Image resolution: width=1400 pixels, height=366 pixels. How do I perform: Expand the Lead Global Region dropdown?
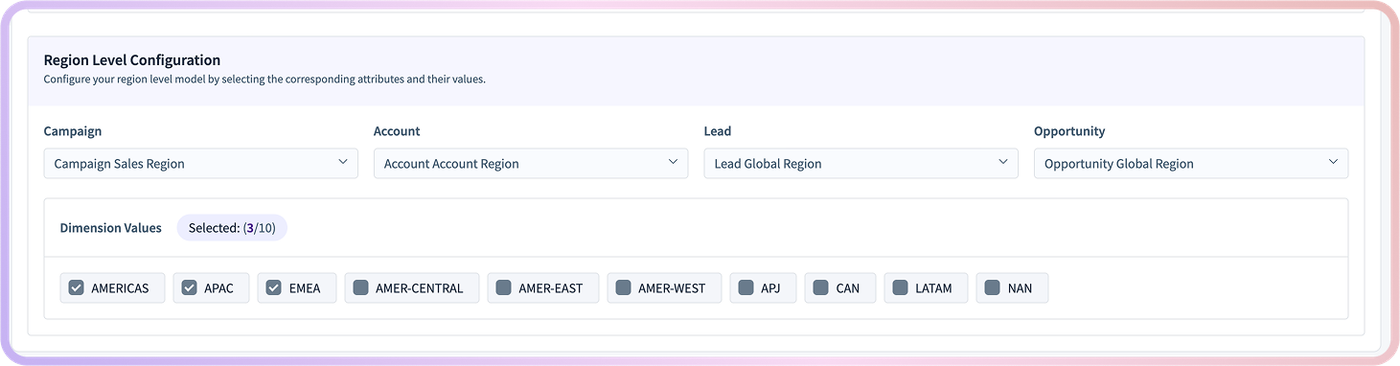pos(861,163)
